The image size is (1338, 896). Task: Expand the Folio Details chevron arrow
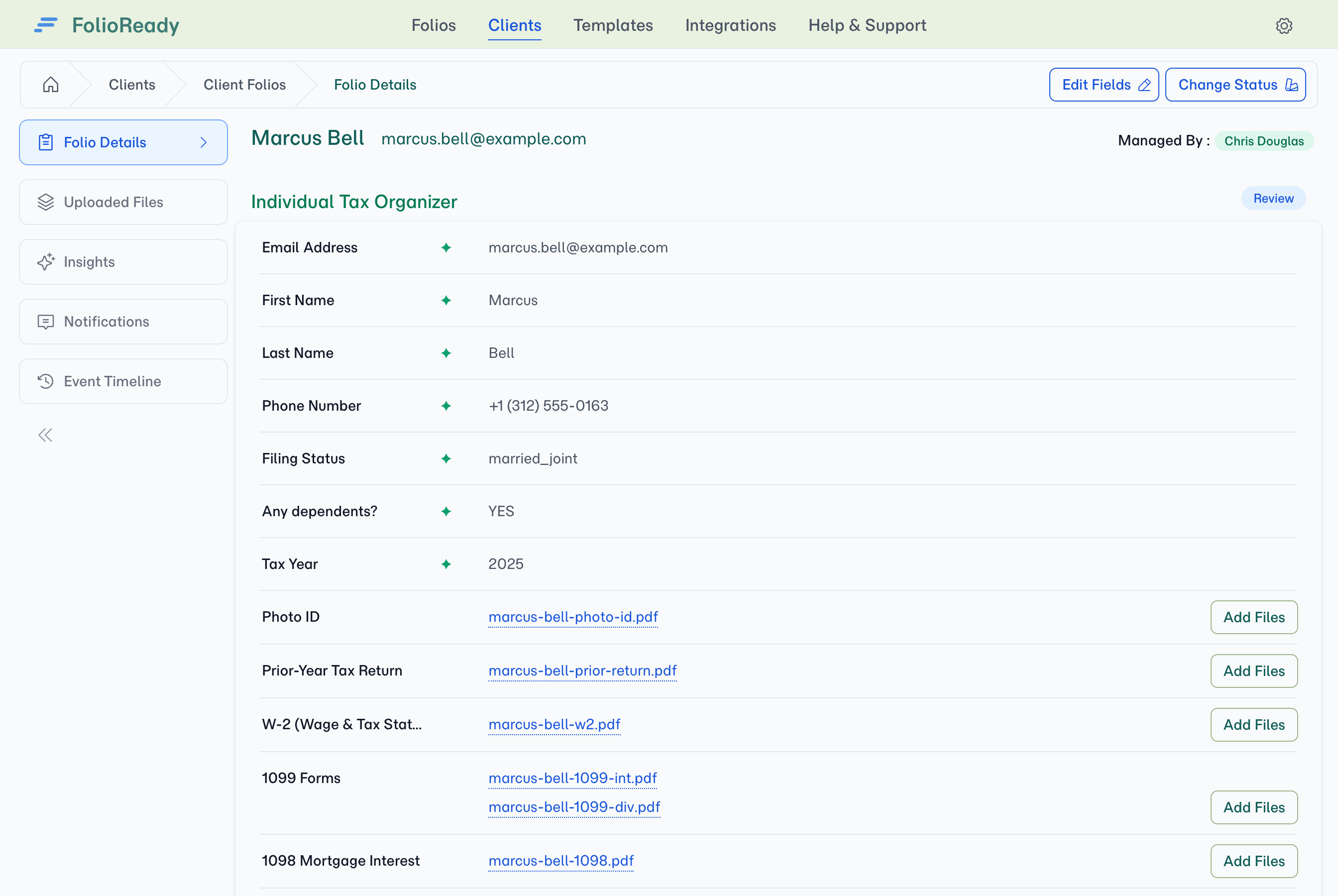point(204,142)
